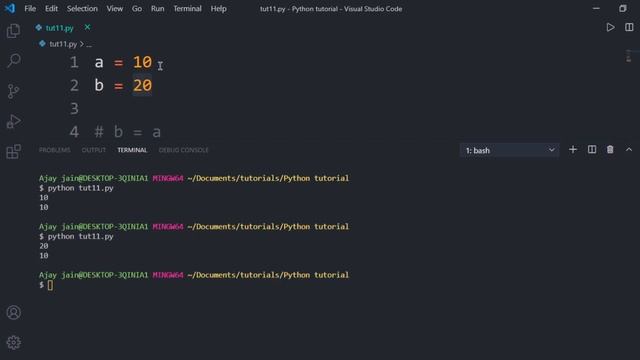Create a new terminal with plus icon
Viewport: 640px width, 360px height.
tap(573, 150)
